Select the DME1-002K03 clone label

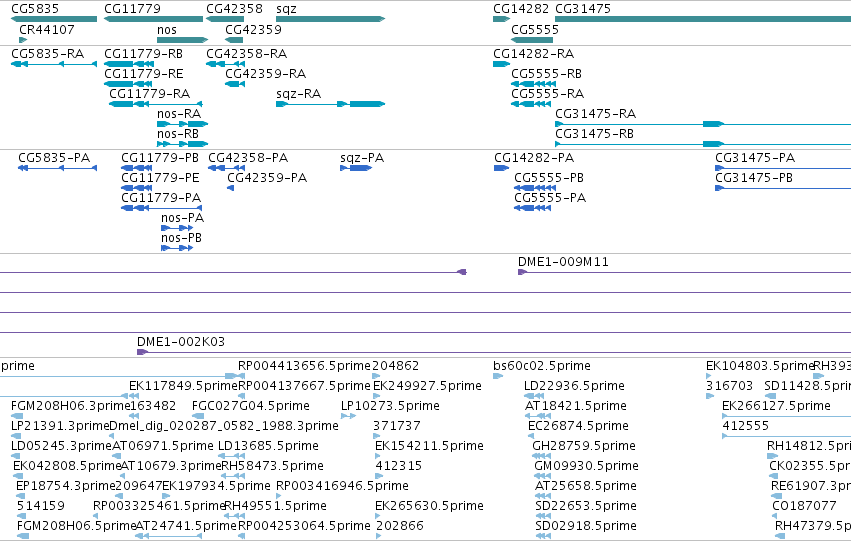click(181, 342)
